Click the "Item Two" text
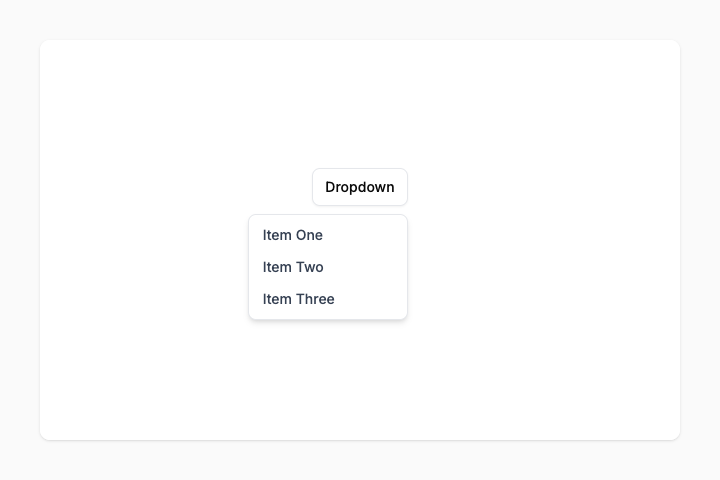Screen dimensions: 720x480 tap(293, 267)
